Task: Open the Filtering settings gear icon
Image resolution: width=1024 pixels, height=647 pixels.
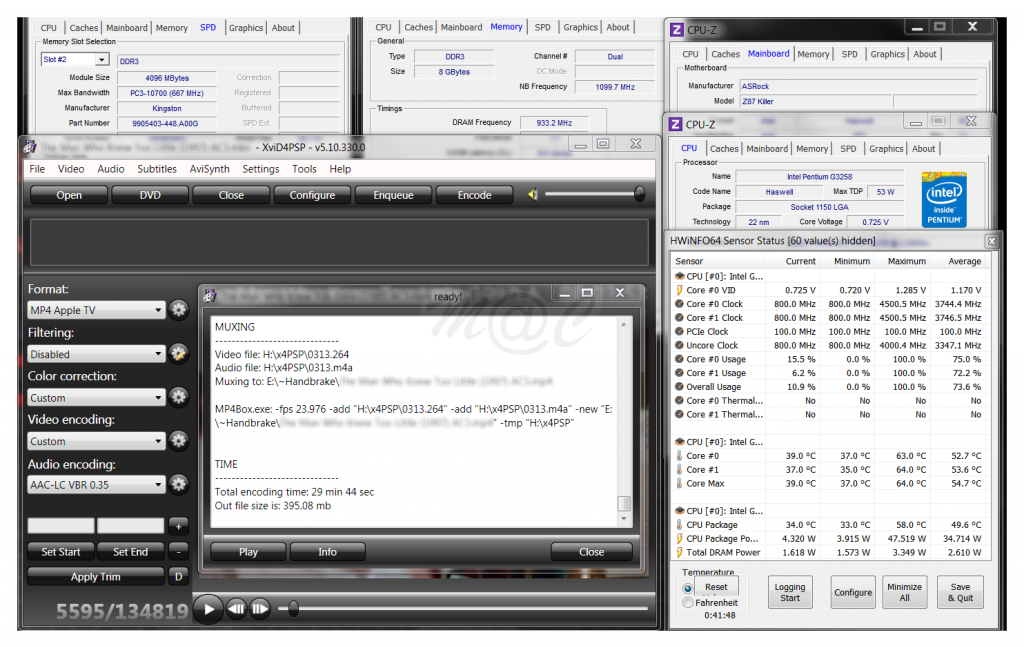Action: [179, 353]
